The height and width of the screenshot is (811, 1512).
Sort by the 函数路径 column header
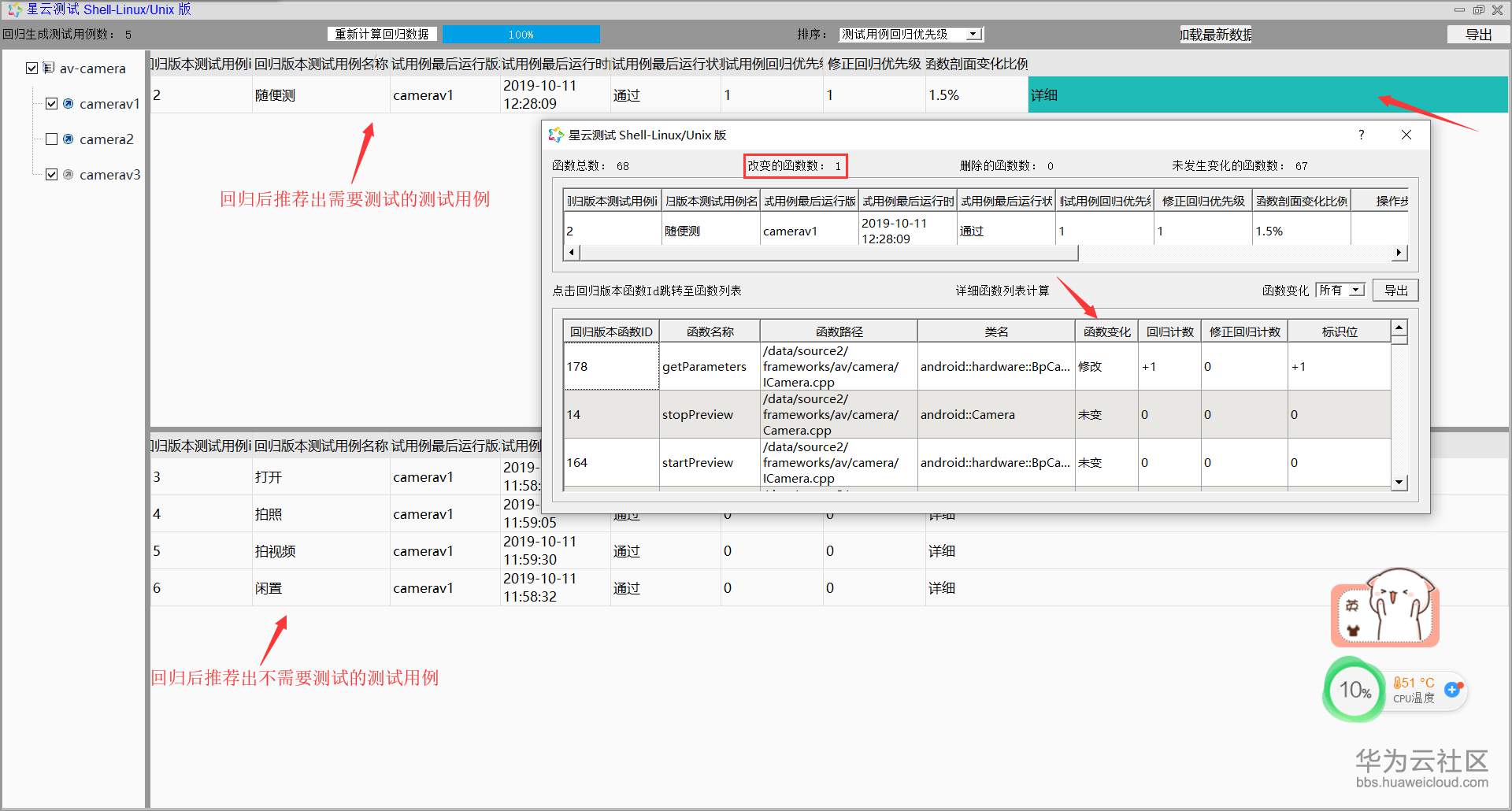pyautogui.click(x=839, y=331)
